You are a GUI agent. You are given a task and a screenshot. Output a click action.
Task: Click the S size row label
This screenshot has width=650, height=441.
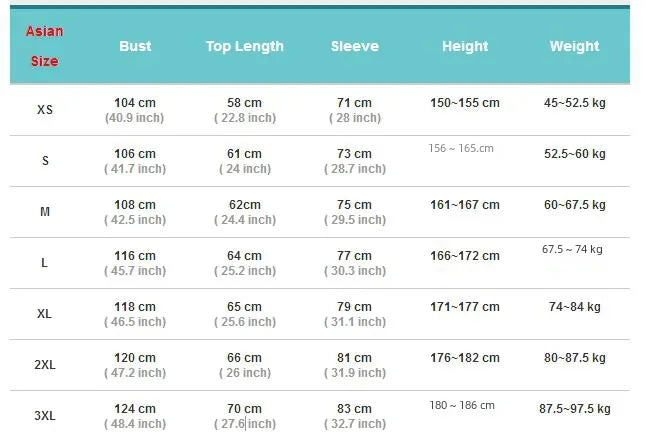tap(45, 161)
